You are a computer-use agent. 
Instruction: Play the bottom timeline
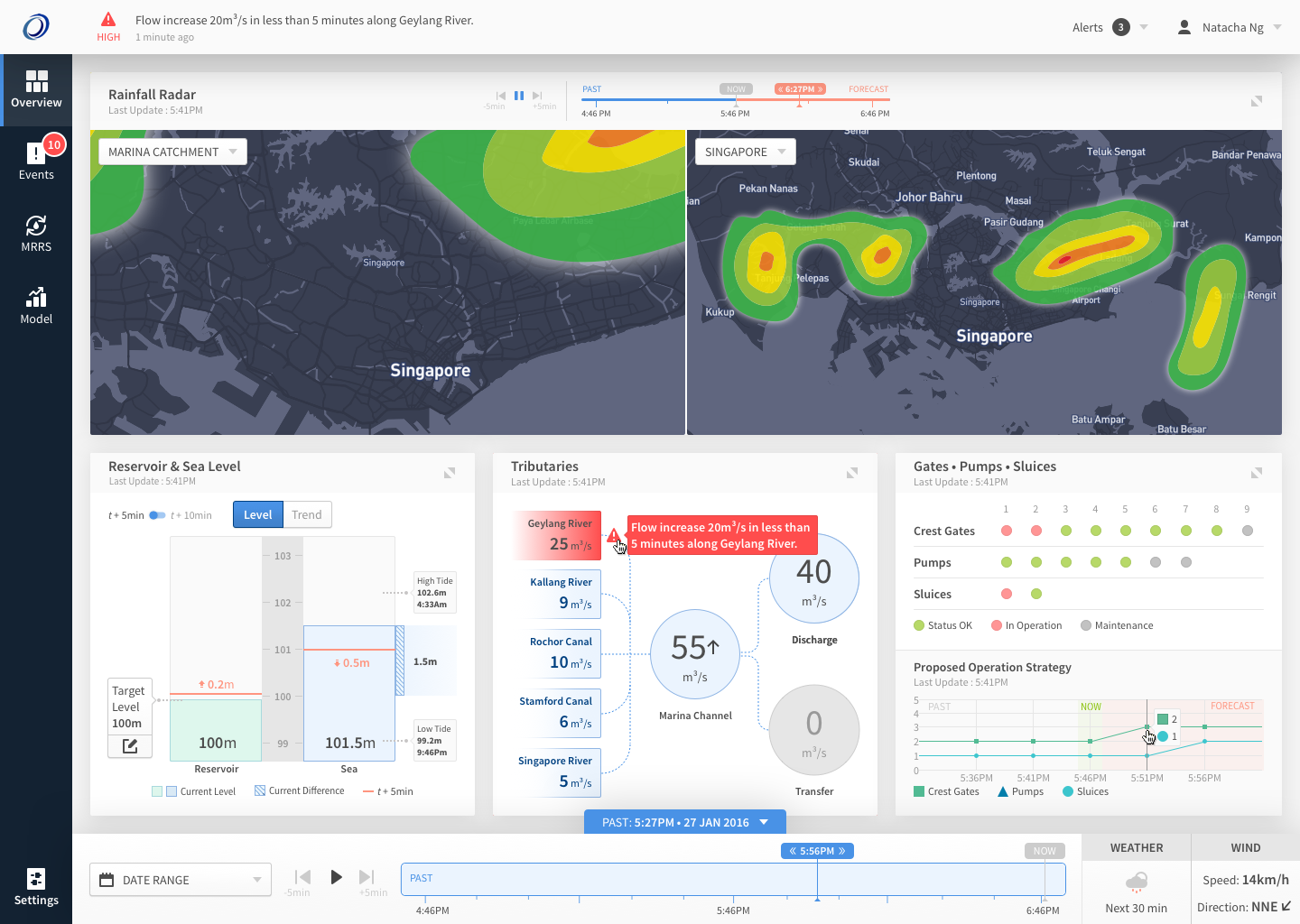click(x=336, y=877)
